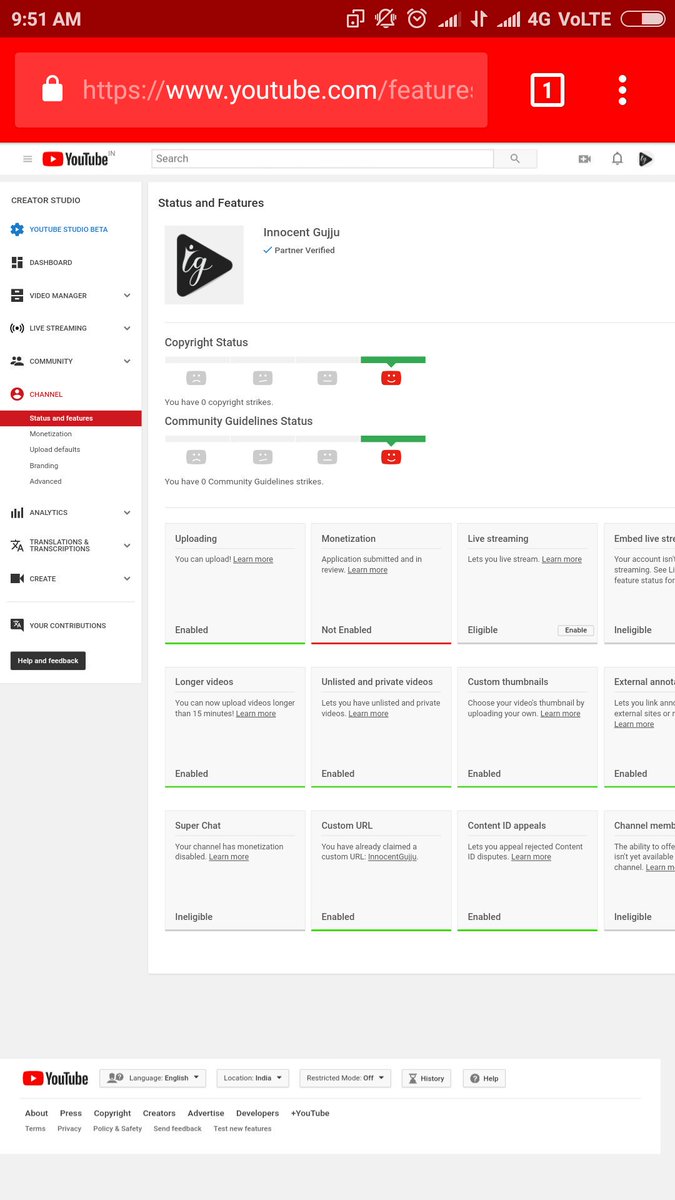Select Branding in Channel submenu

coord(44,465)
